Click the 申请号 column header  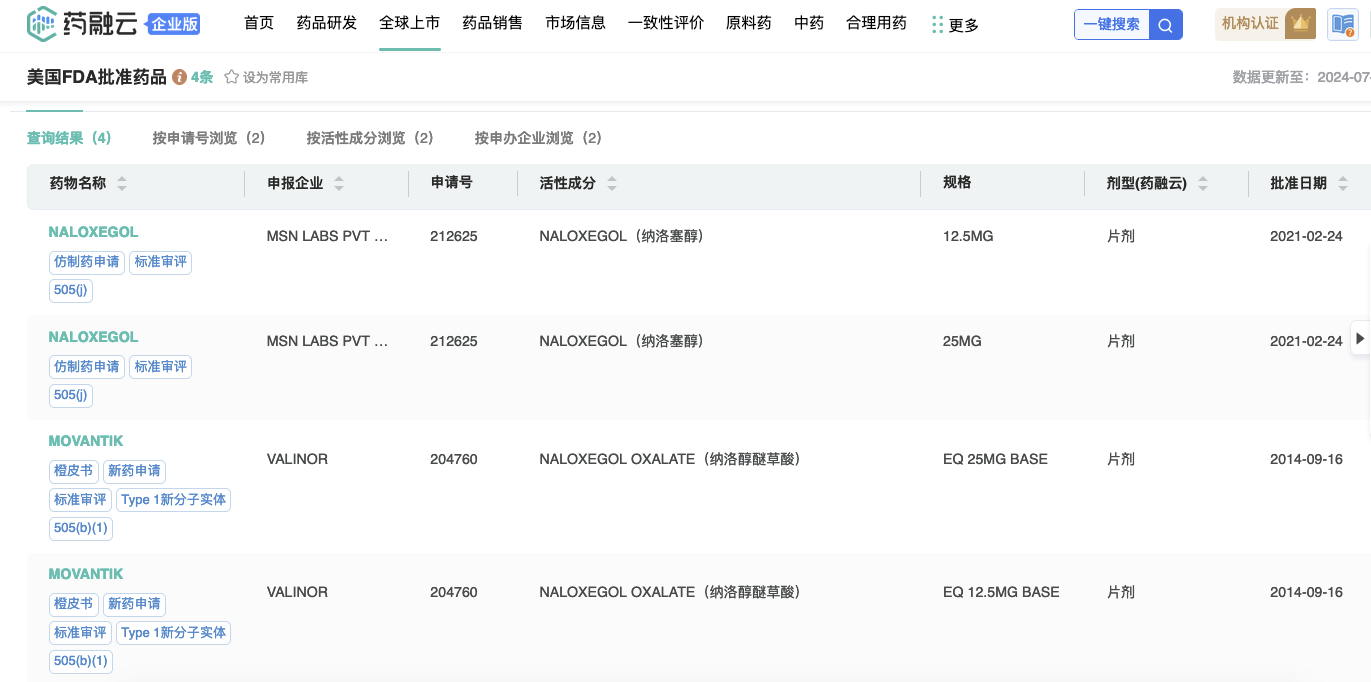[x=452, y=183]
